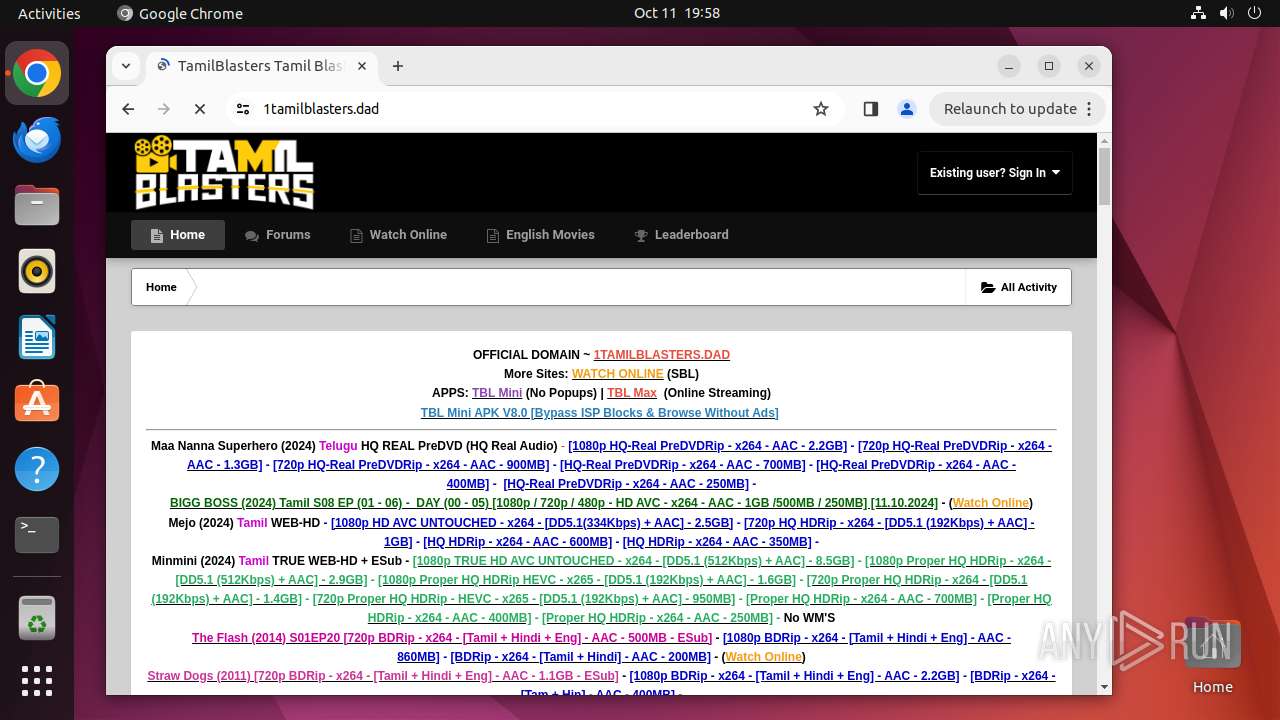Image resolution: width=1280 pixels, height=720 pixels.
Task: Click the page vertical scrollbar thumb
Action: click(x=1104, y=176)
